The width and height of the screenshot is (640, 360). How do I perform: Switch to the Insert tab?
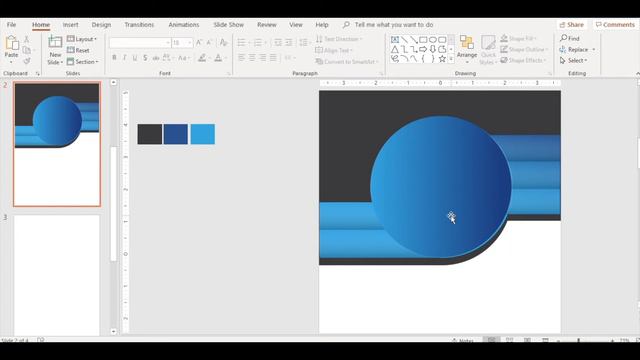[x=70, y=25]
